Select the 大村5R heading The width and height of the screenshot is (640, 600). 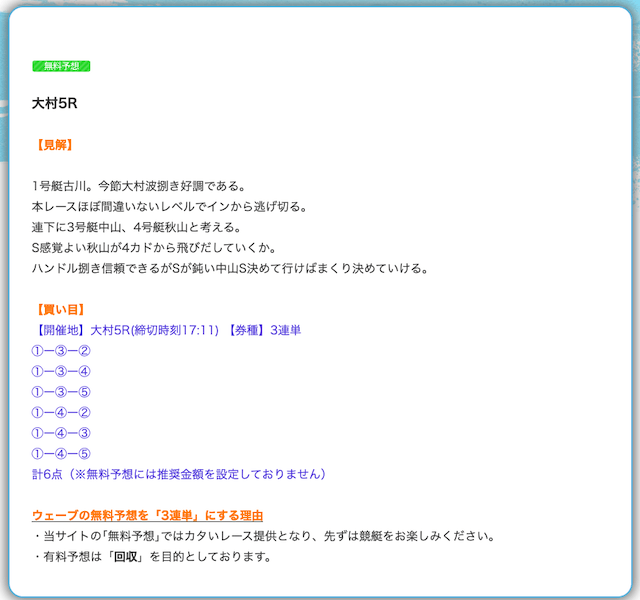point(55,103)
